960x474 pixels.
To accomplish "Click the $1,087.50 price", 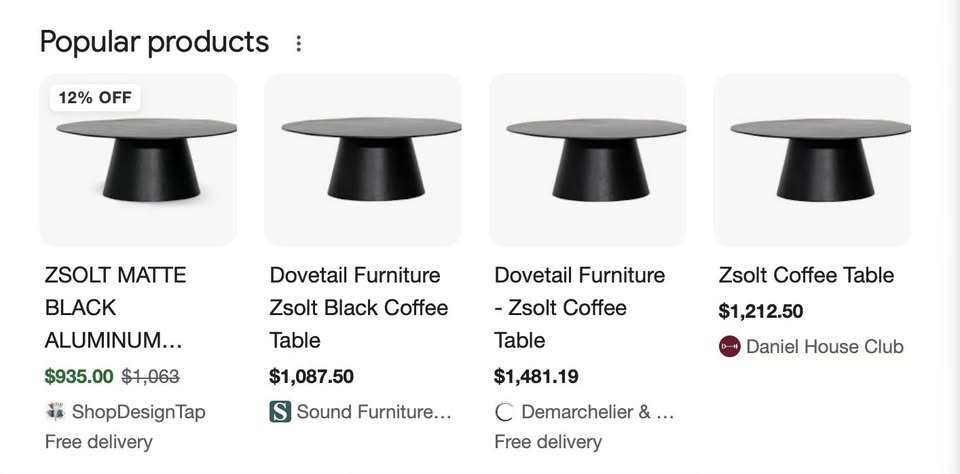I will 311,376.
